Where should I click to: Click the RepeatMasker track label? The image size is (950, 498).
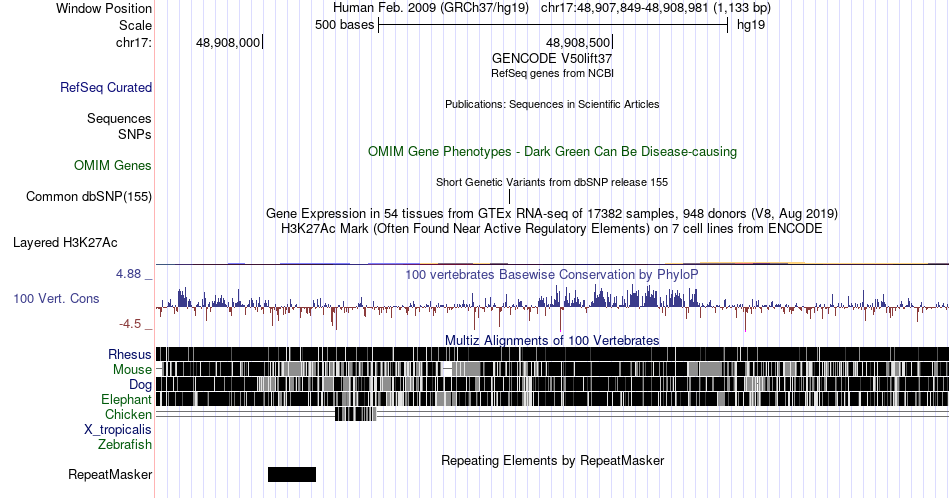pos(110,474)
